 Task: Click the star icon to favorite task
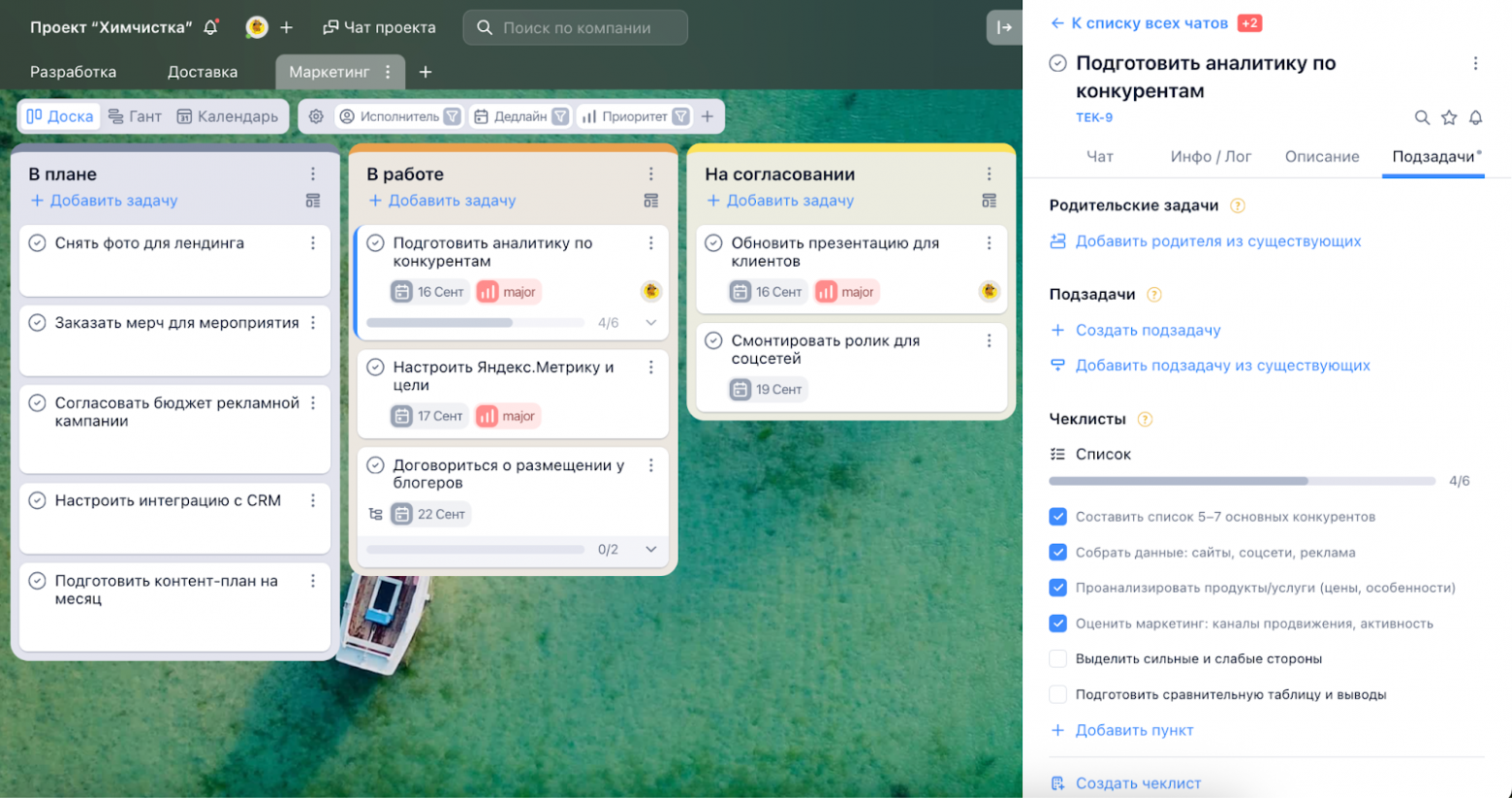point(1449,117)
